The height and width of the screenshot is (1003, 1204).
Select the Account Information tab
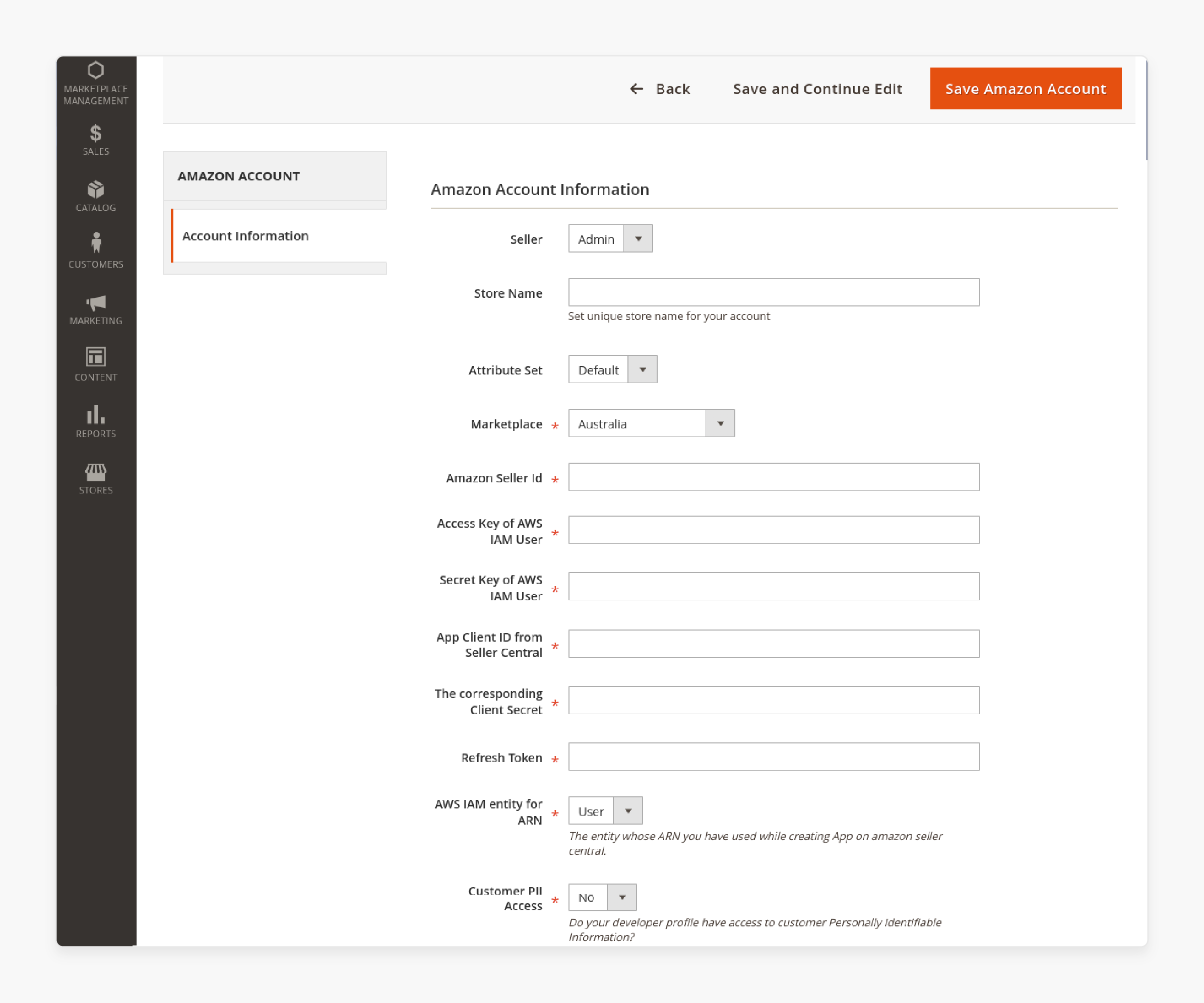point(279,236)
